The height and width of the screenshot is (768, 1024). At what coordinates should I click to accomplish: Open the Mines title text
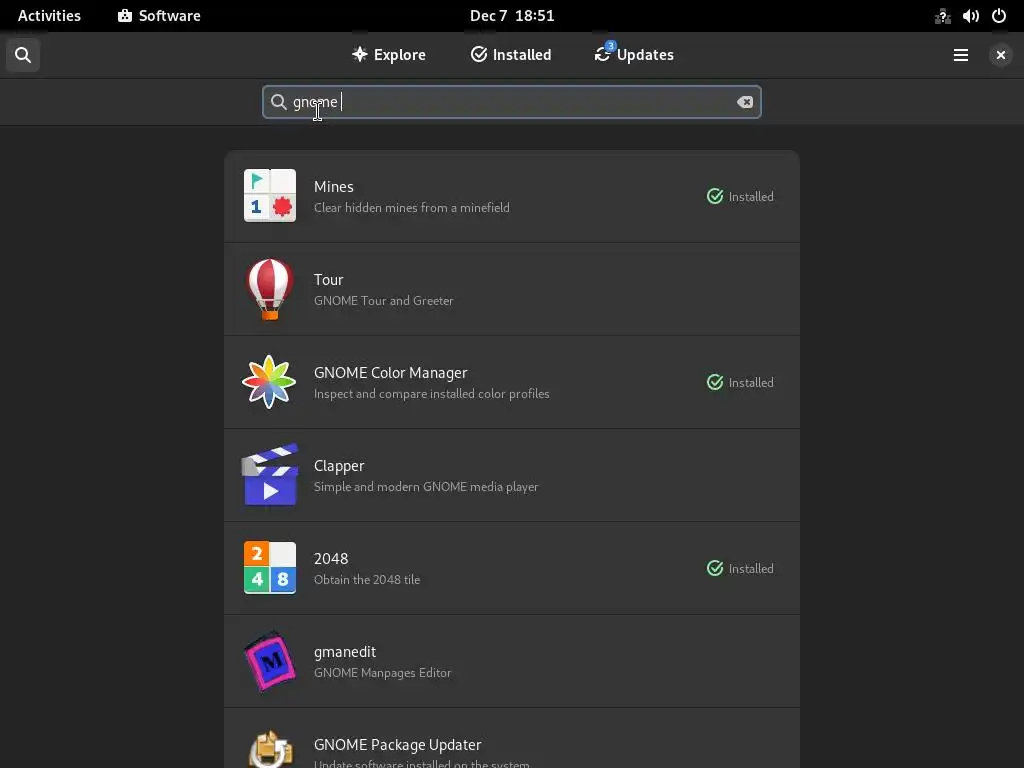pyautogui.click(x=334, y=187)
